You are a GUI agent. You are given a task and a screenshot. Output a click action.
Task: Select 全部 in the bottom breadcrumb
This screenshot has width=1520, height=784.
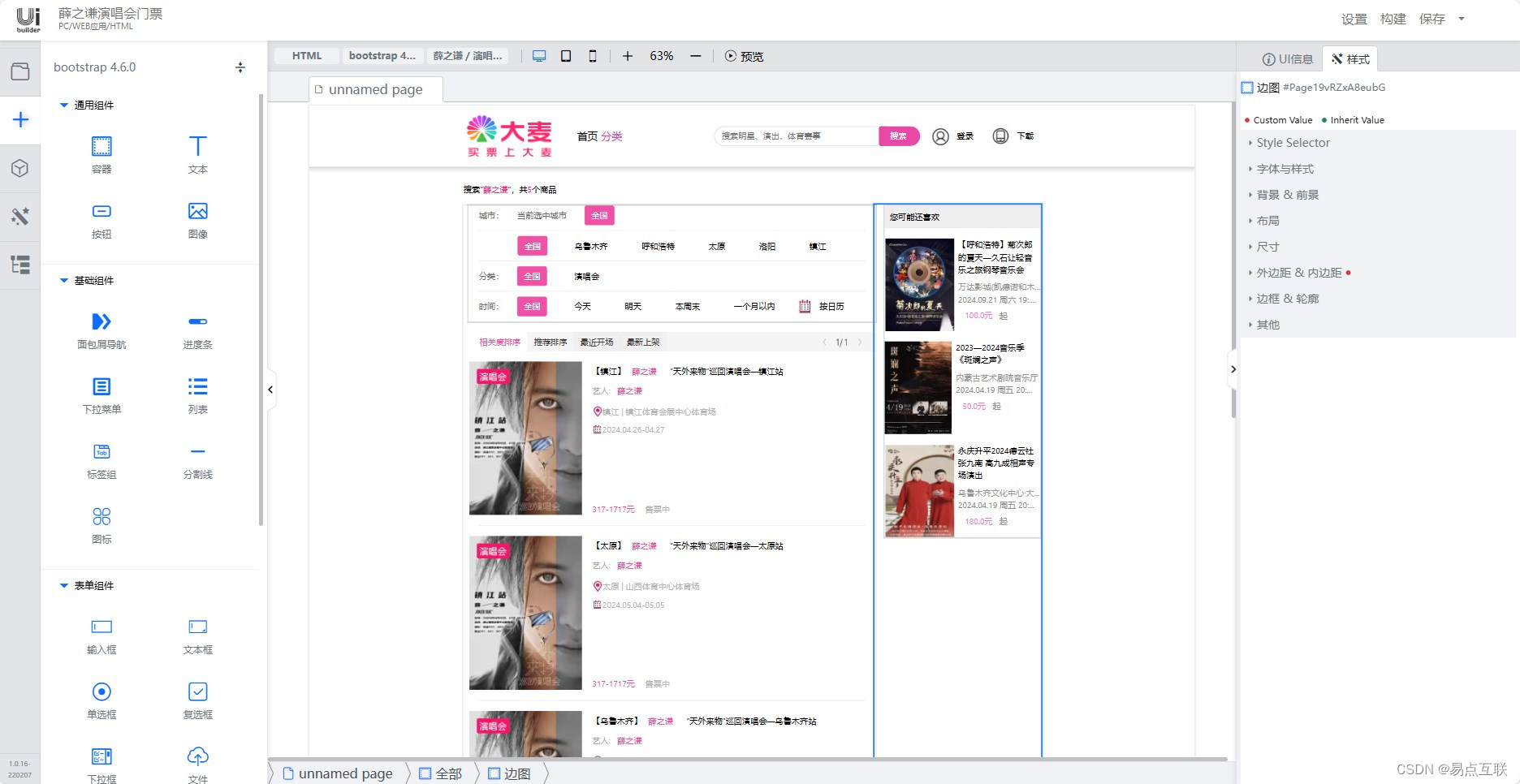coord(441,773)
